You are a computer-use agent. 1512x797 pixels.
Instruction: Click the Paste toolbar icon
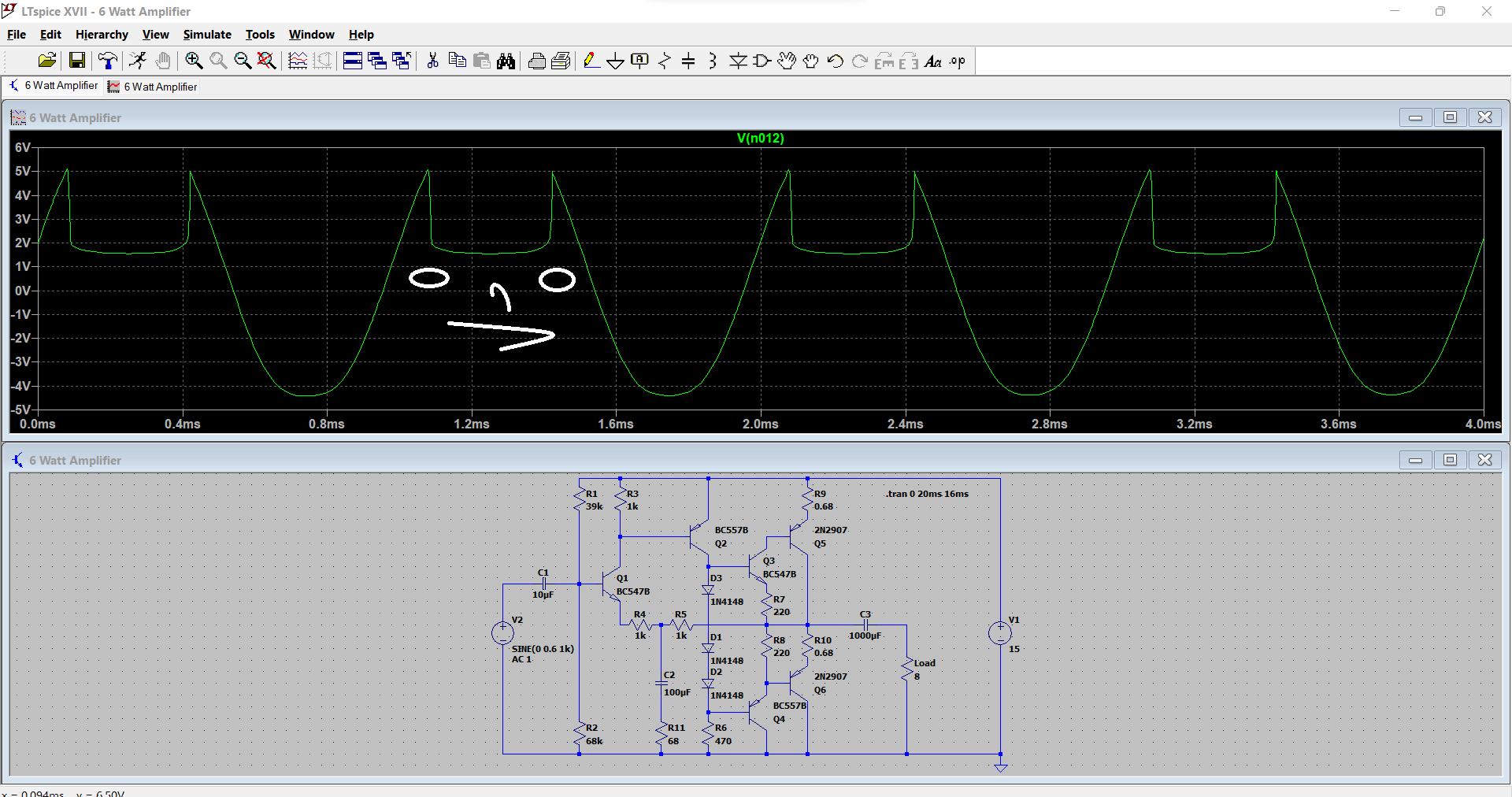pyautogui.click(x=482, y=61)
